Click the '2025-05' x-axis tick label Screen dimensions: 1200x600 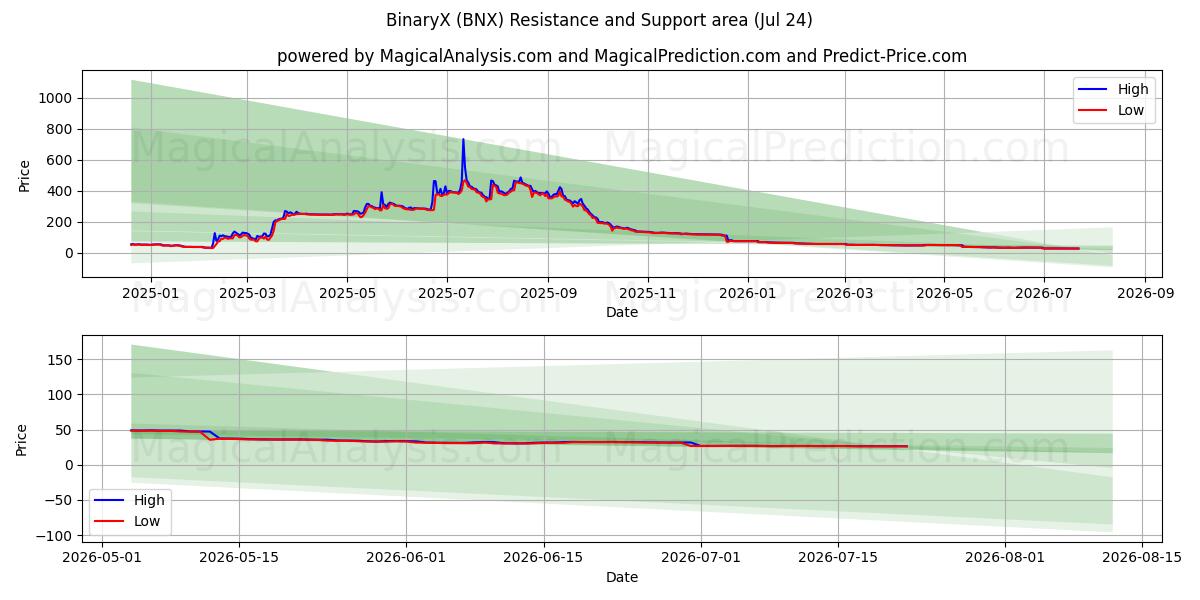coord(347,294)
